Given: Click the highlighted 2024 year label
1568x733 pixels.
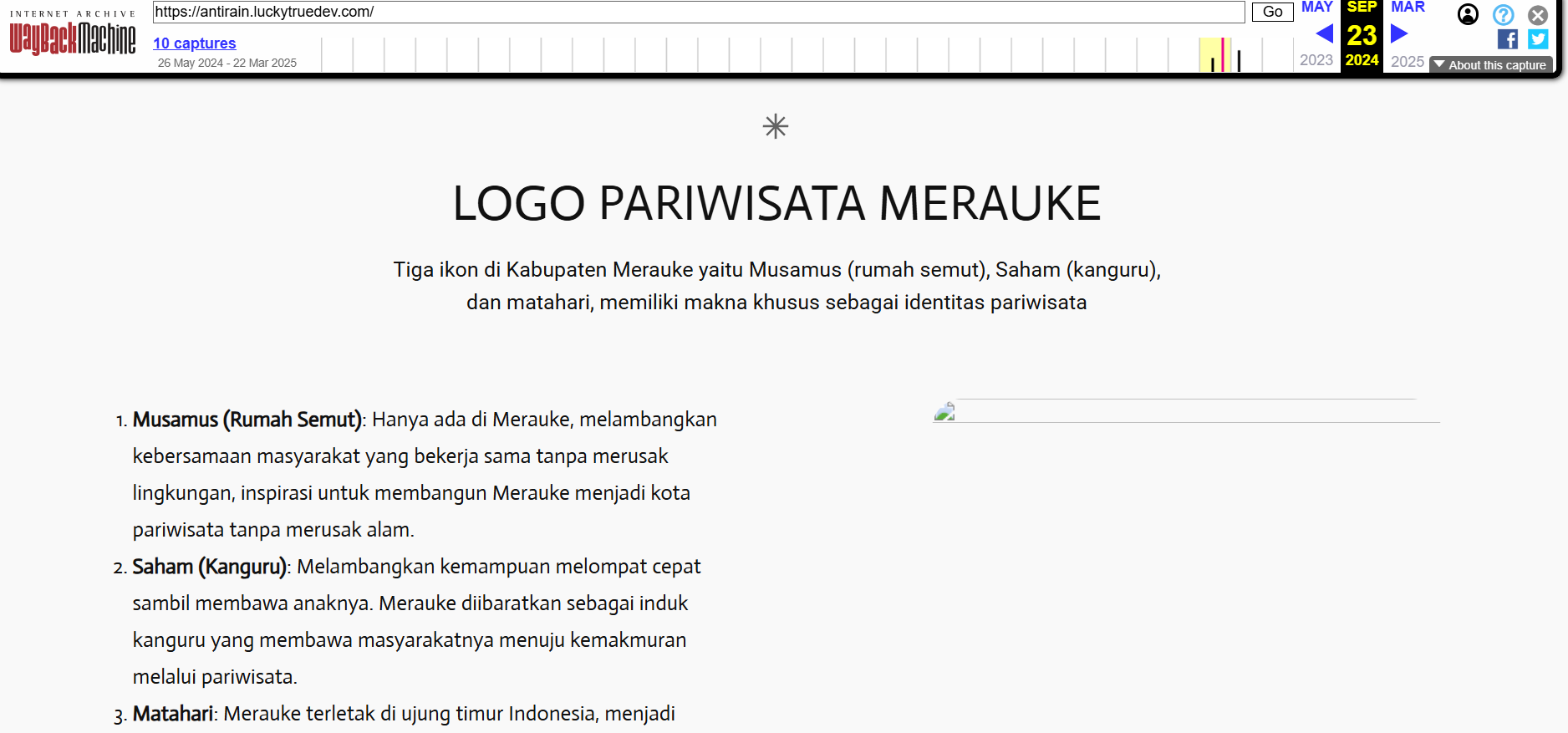Looking at the screenshot, I should 1362,60.
